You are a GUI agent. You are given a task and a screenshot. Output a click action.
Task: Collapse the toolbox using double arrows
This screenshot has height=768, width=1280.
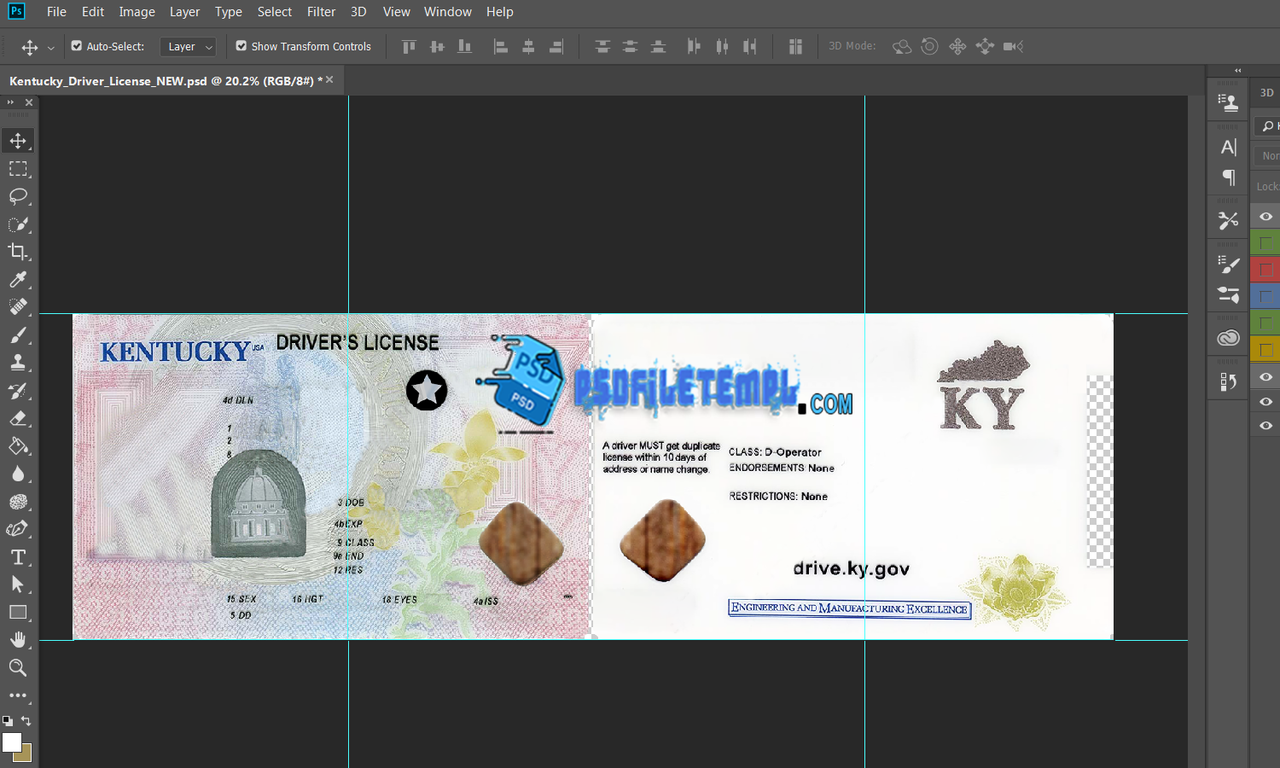(x=10, y=102)
